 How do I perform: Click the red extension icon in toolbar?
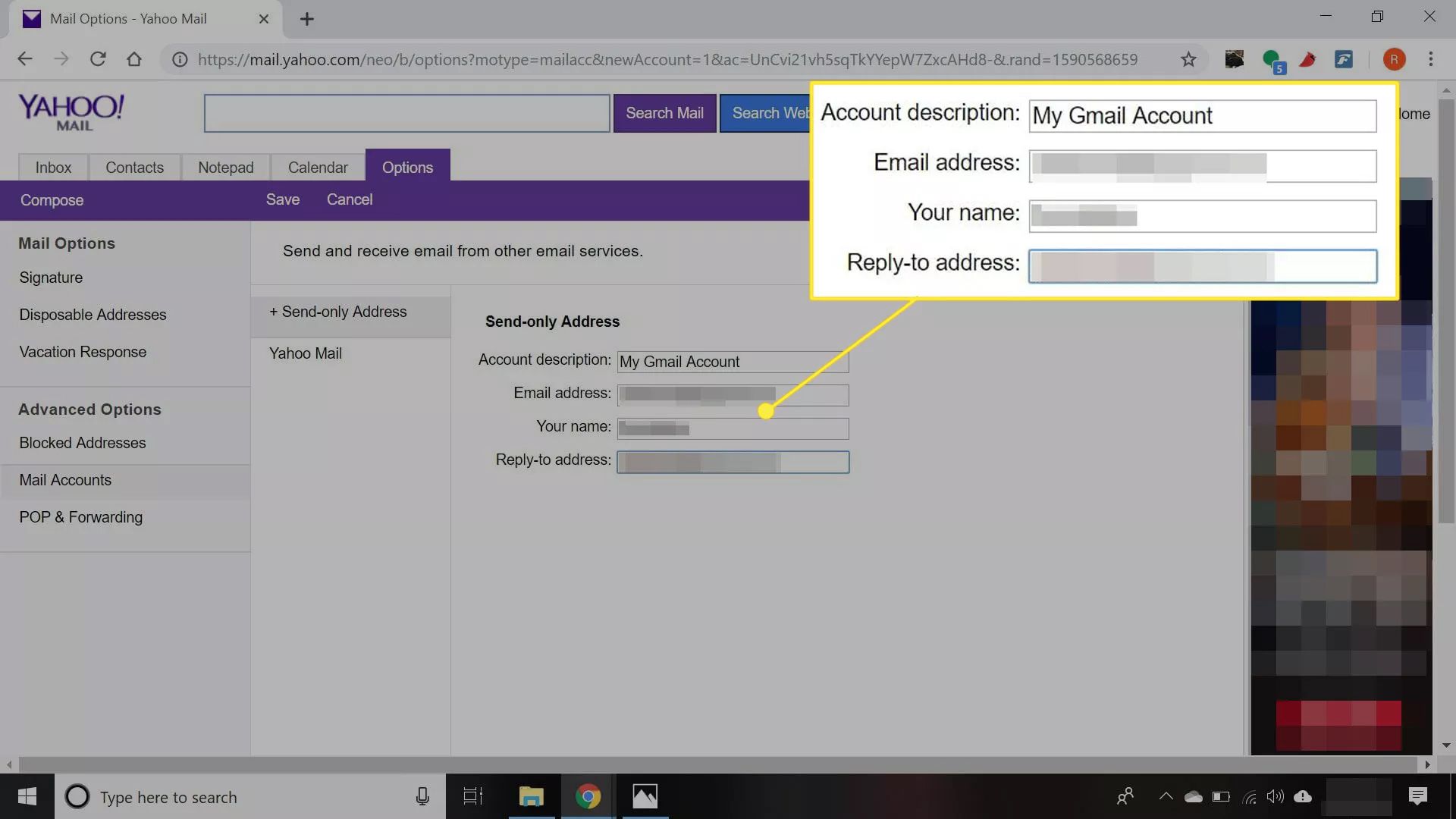1307,59
